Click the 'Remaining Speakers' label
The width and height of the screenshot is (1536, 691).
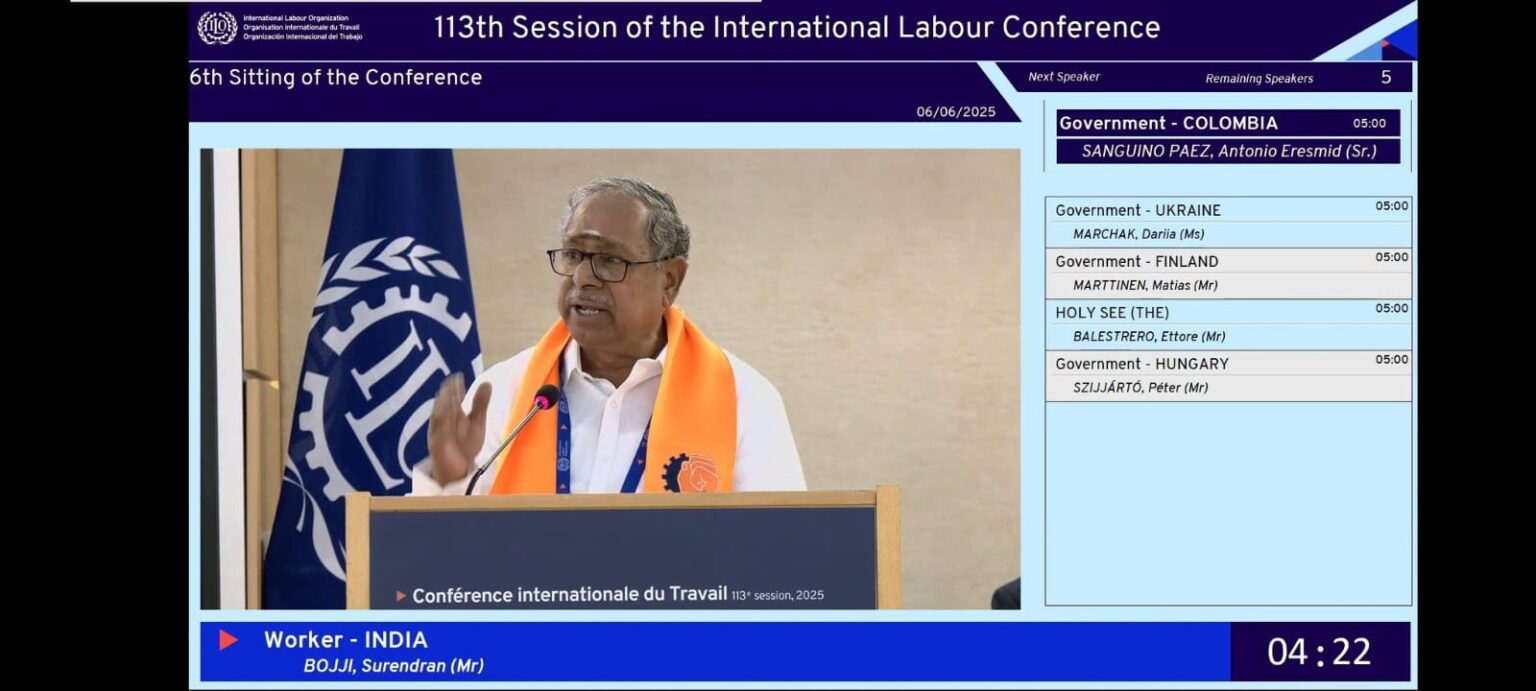click(1259, 78)
